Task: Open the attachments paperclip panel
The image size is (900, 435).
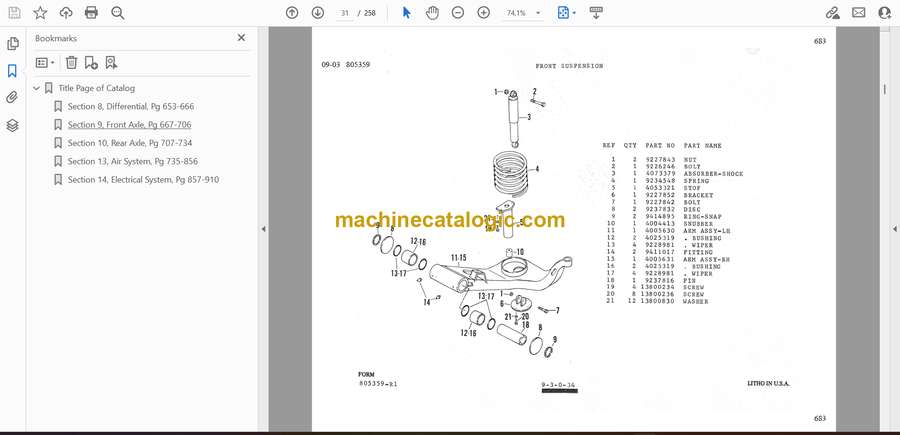Action: click(13, 98)
